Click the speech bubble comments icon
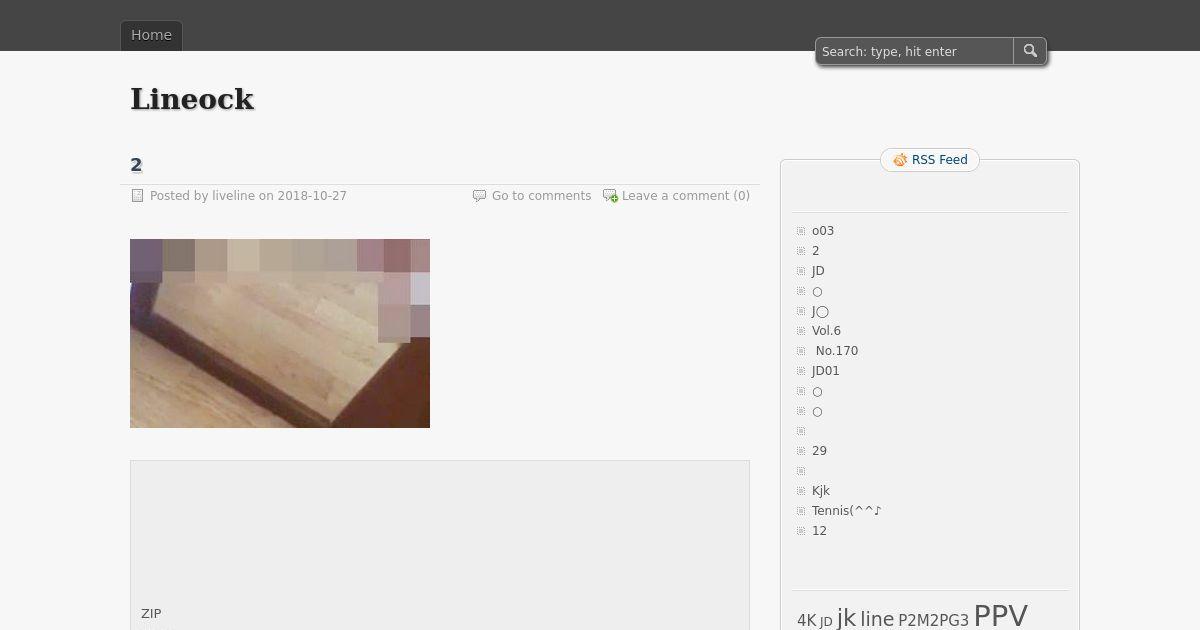The image size is (1200, 630). [479, 196]
